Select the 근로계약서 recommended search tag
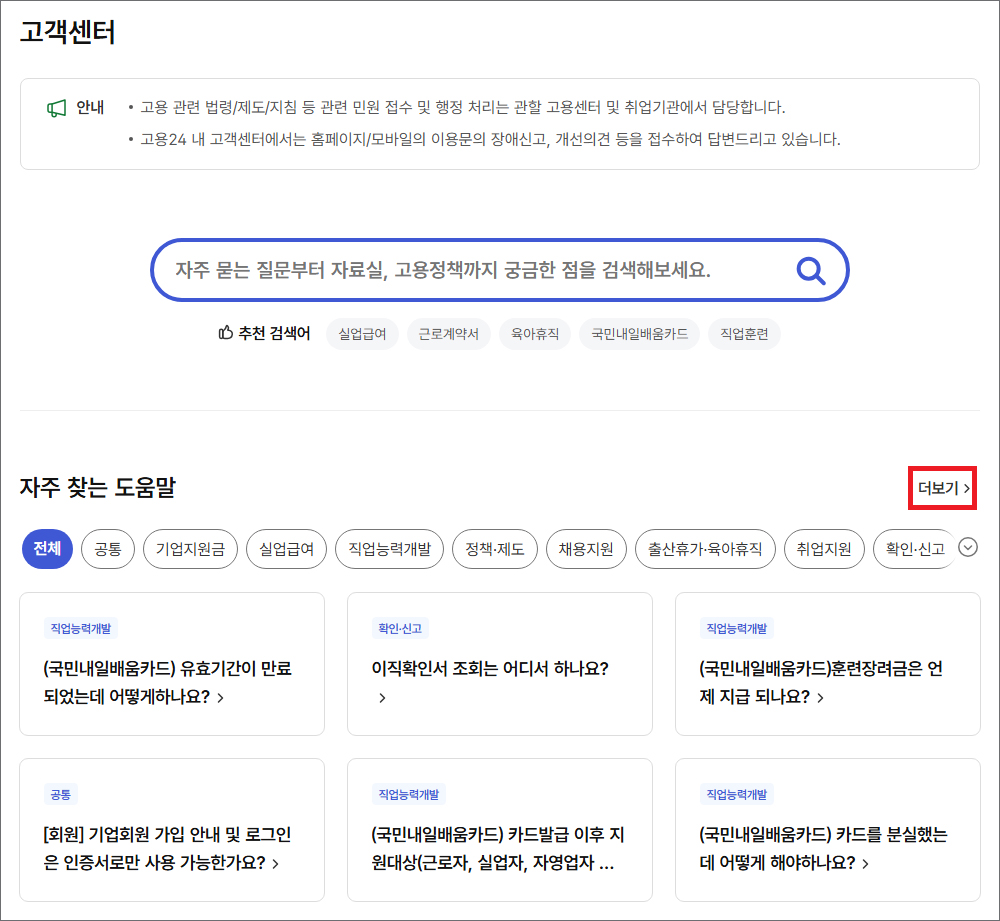The image size is (1000, 921). 448,335
